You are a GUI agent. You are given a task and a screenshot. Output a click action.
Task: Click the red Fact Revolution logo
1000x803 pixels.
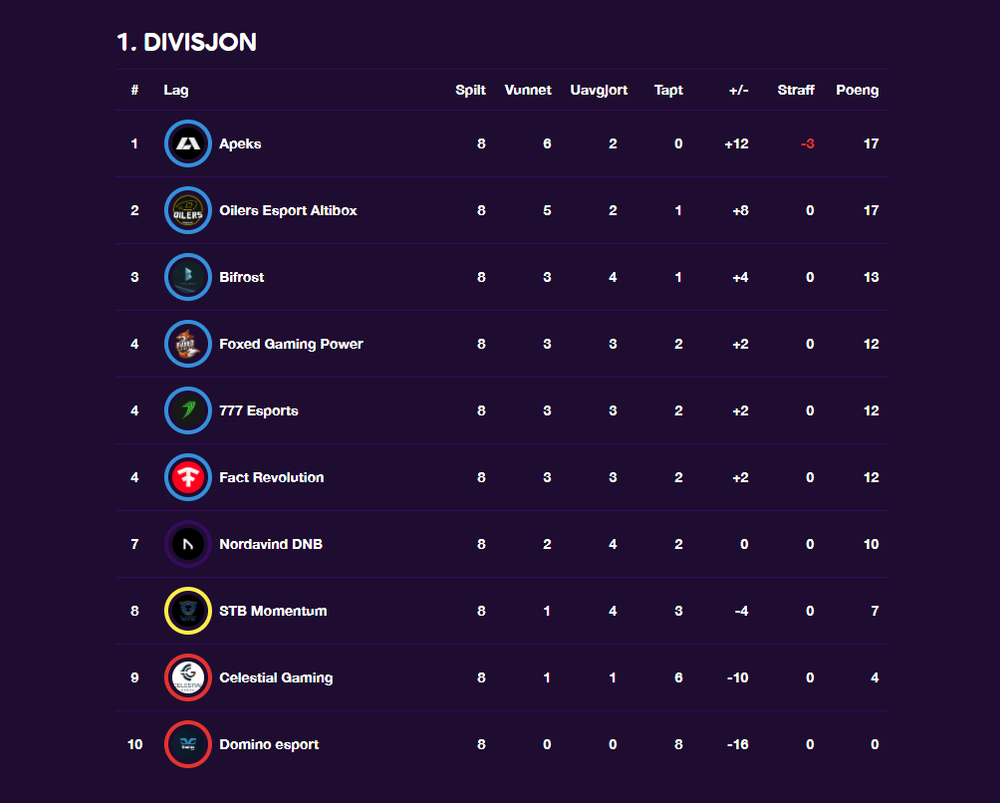188,477
